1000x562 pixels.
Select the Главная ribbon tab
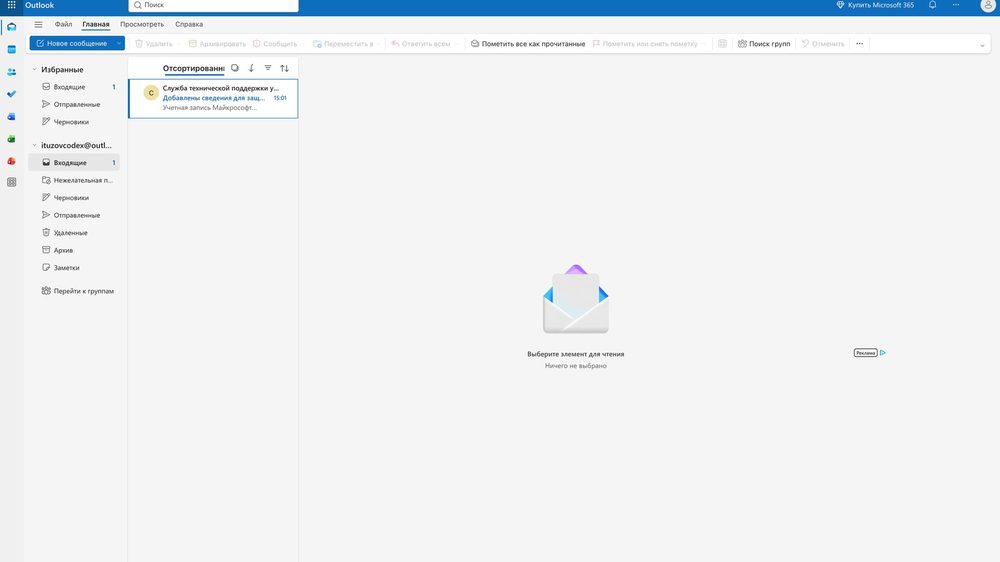pos(96,24)
